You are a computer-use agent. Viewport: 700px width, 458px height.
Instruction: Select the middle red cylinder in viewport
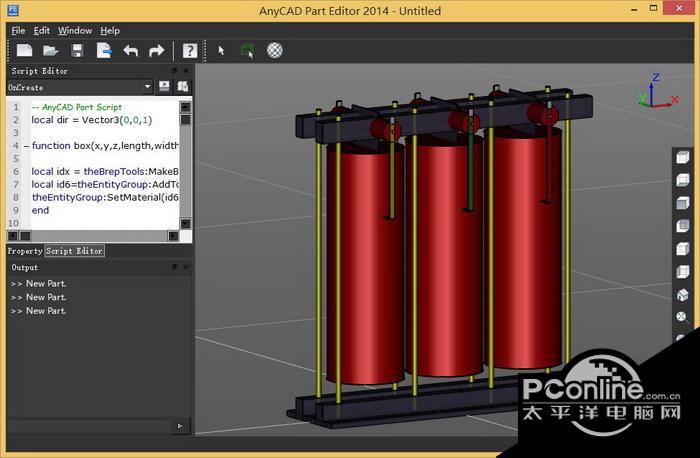[x=444, y=259]
